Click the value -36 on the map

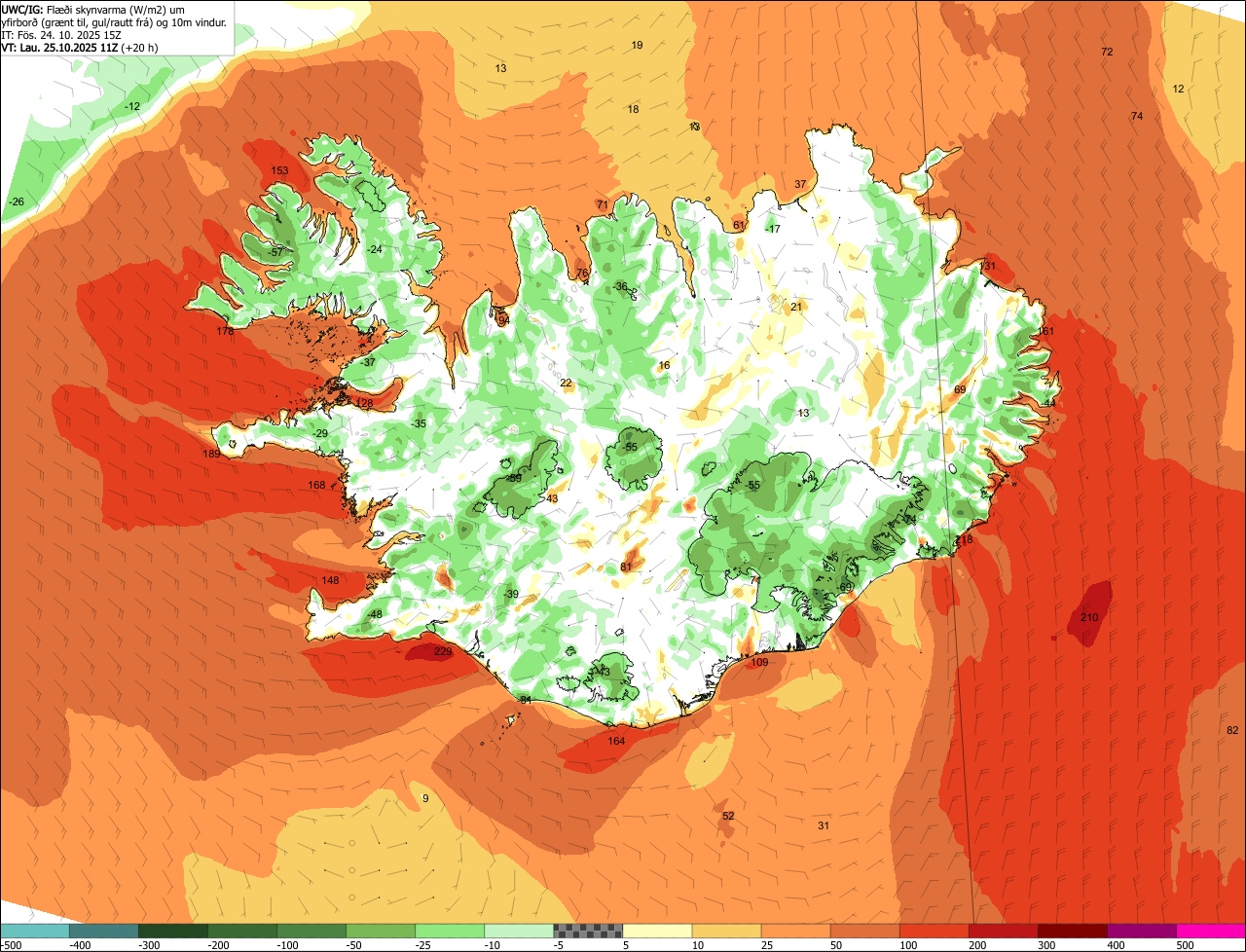point(620,286)
